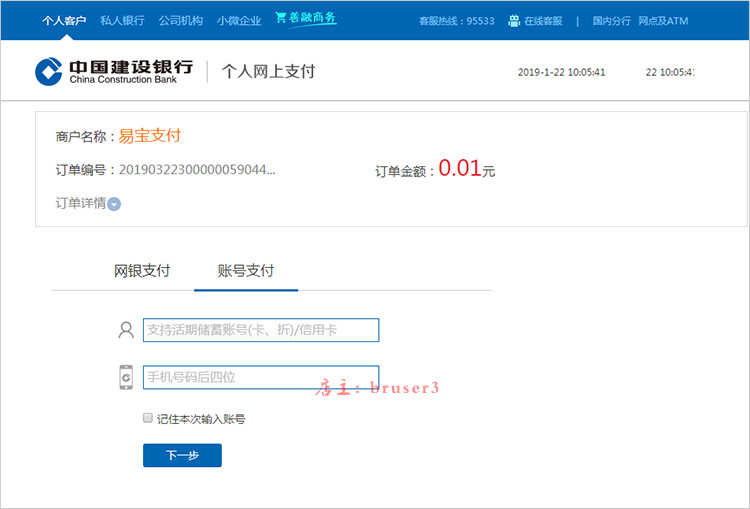Click the user silhouette icon beside account field

click(x=126, y=330)
